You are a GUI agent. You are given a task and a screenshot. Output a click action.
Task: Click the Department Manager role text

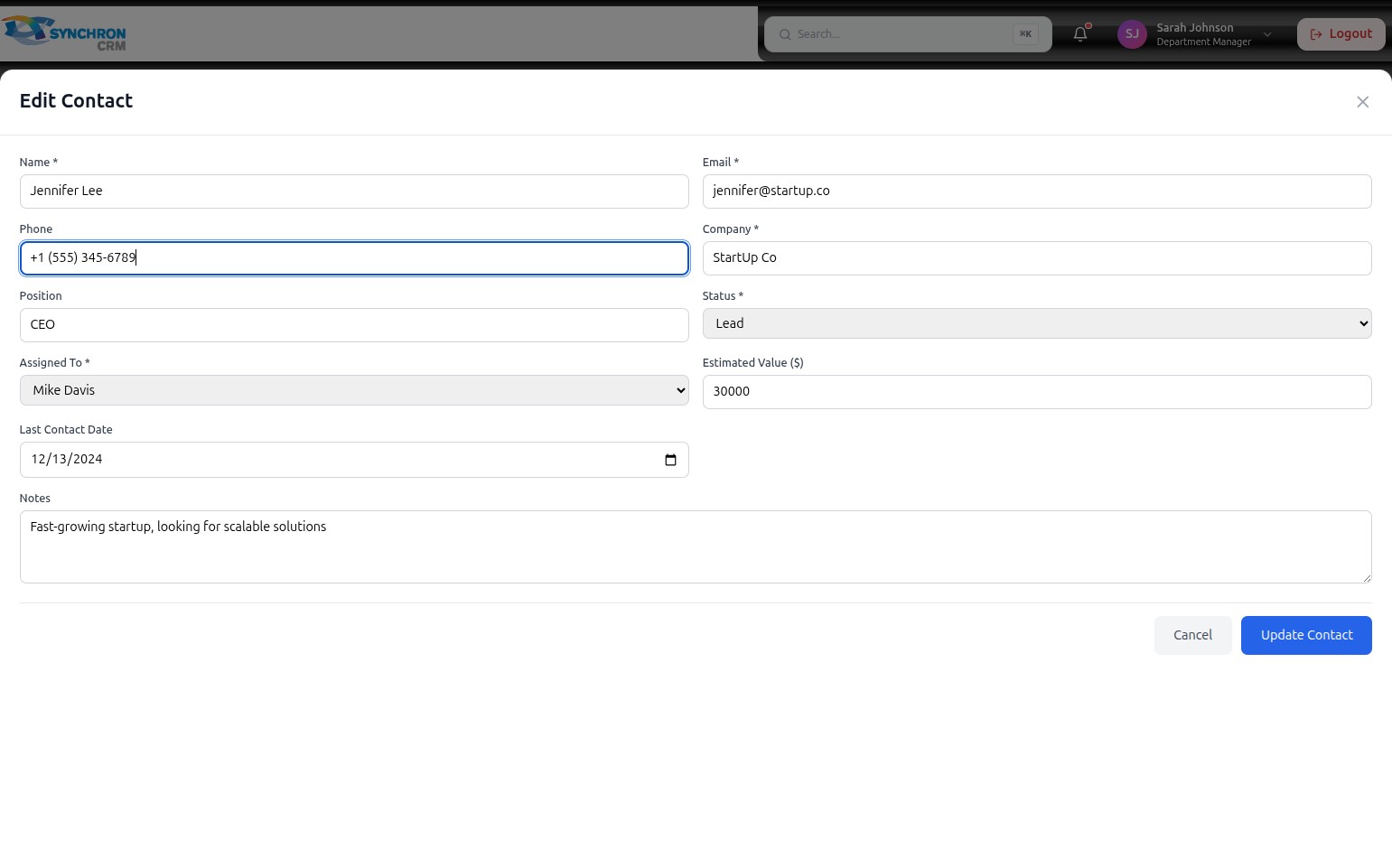(x=1203, y=42)
